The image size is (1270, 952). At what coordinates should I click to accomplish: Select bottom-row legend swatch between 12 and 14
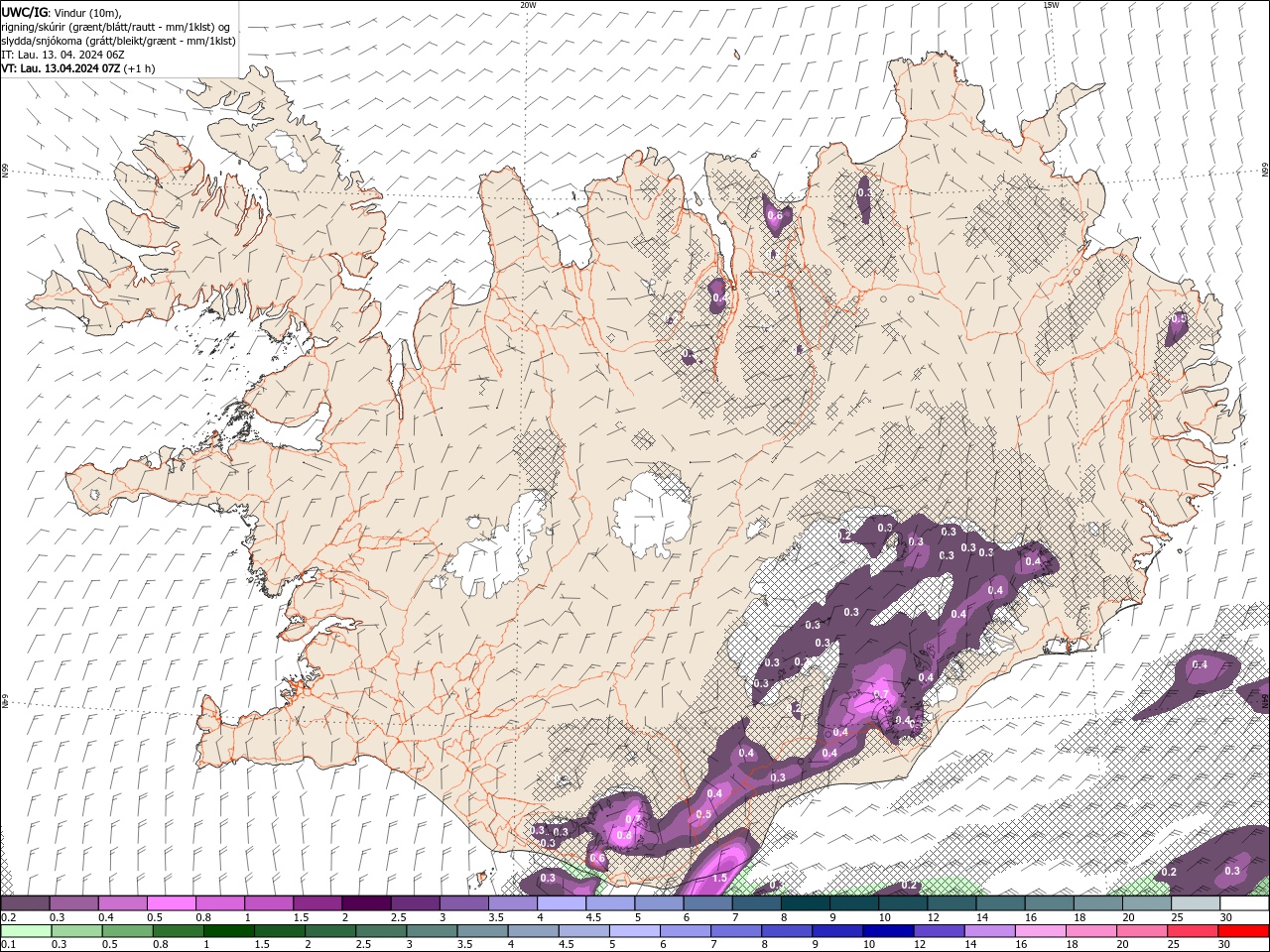point(940,931)
